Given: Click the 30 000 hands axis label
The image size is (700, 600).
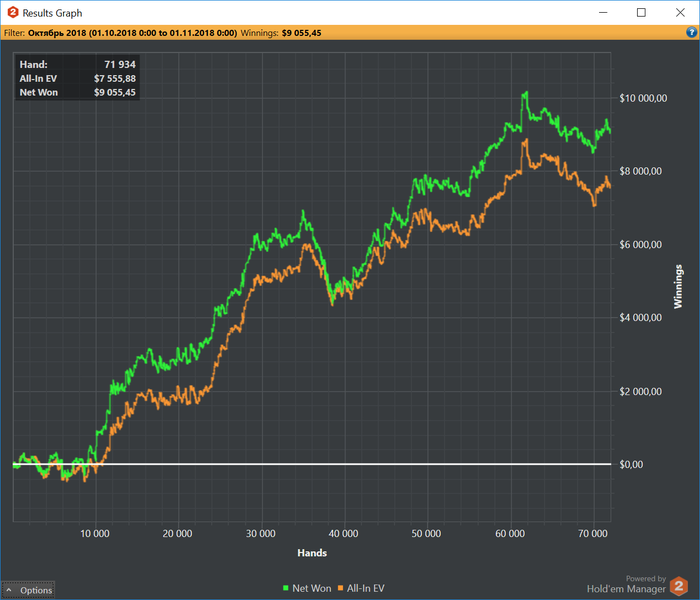Looking at the screenshot, I should [261, 533].
